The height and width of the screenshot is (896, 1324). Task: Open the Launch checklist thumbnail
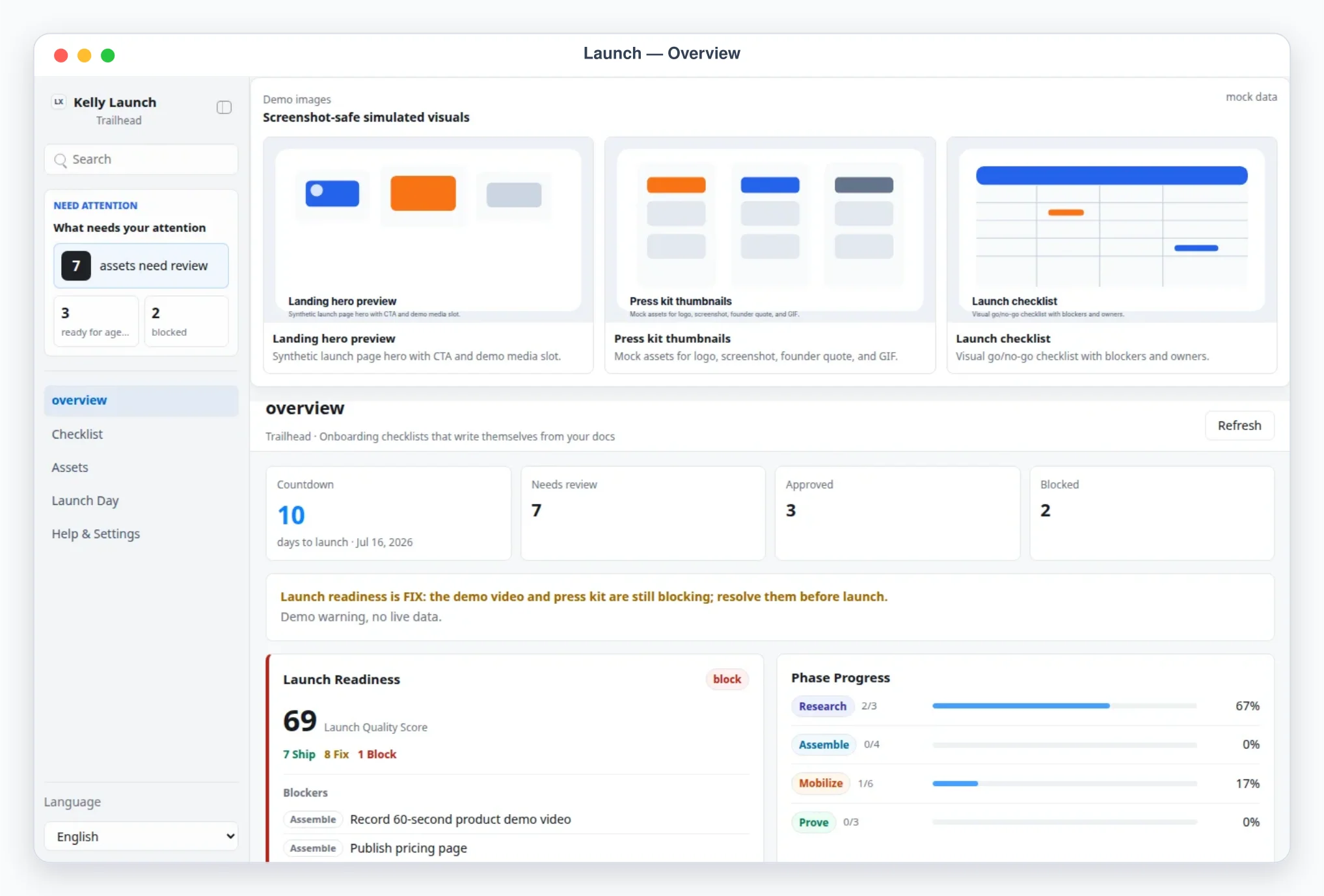point(1112,230)
